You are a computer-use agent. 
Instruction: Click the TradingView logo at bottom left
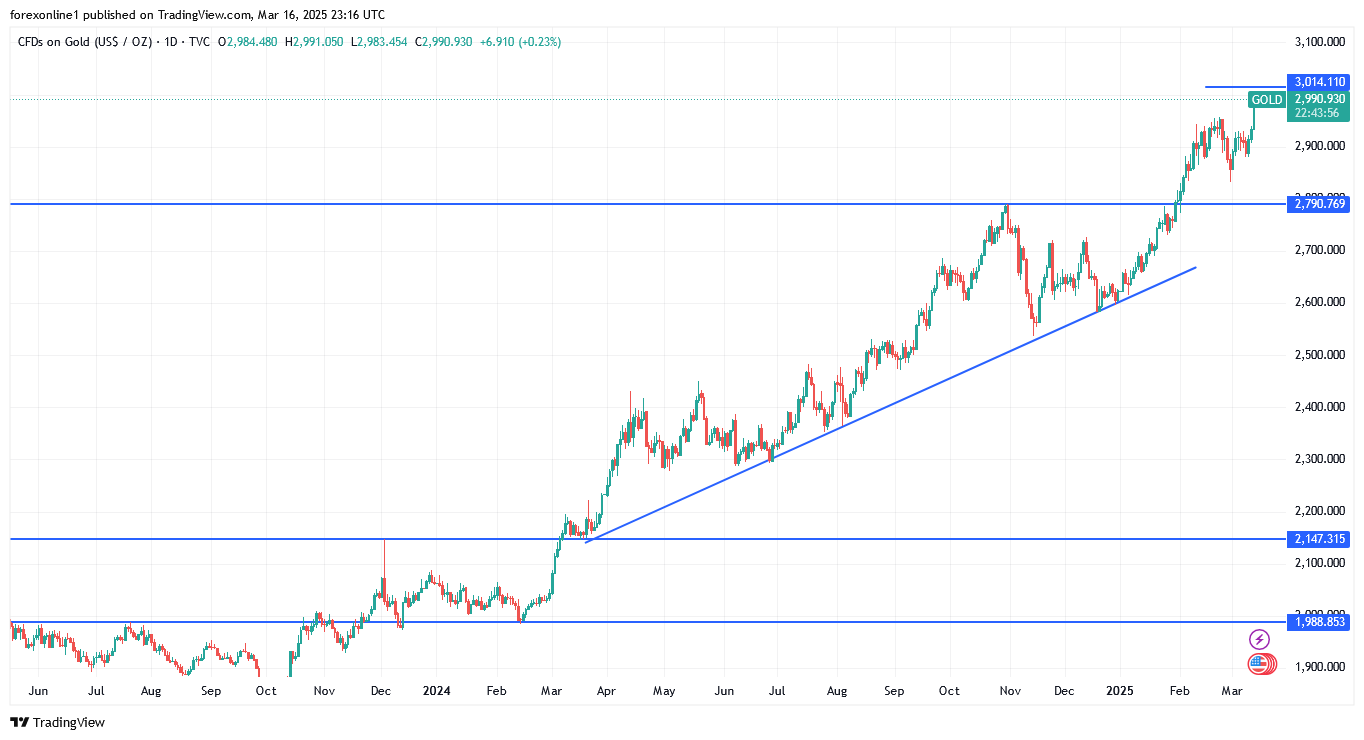[57, 722]
